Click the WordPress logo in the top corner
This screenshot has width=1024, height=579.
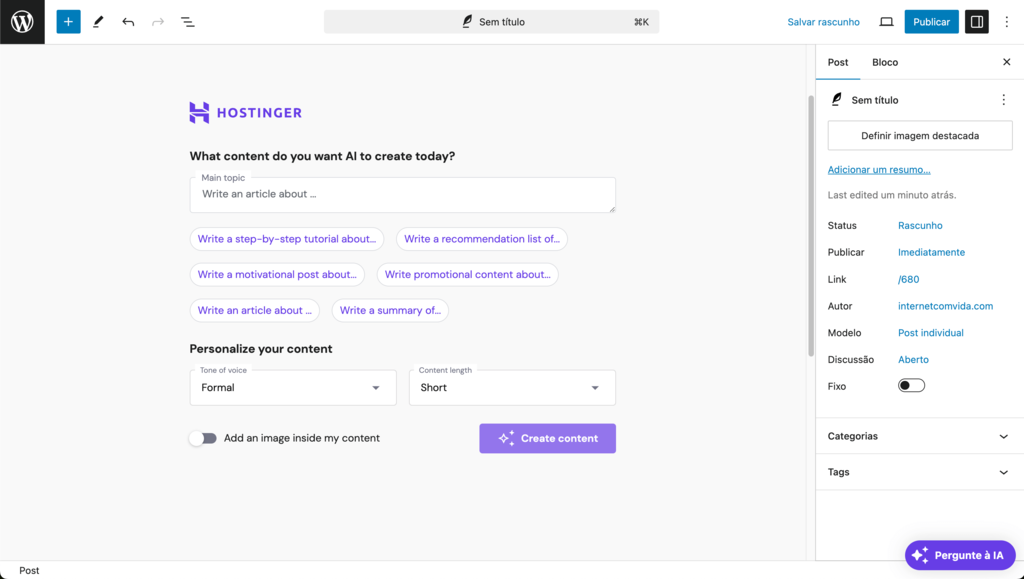21,21
